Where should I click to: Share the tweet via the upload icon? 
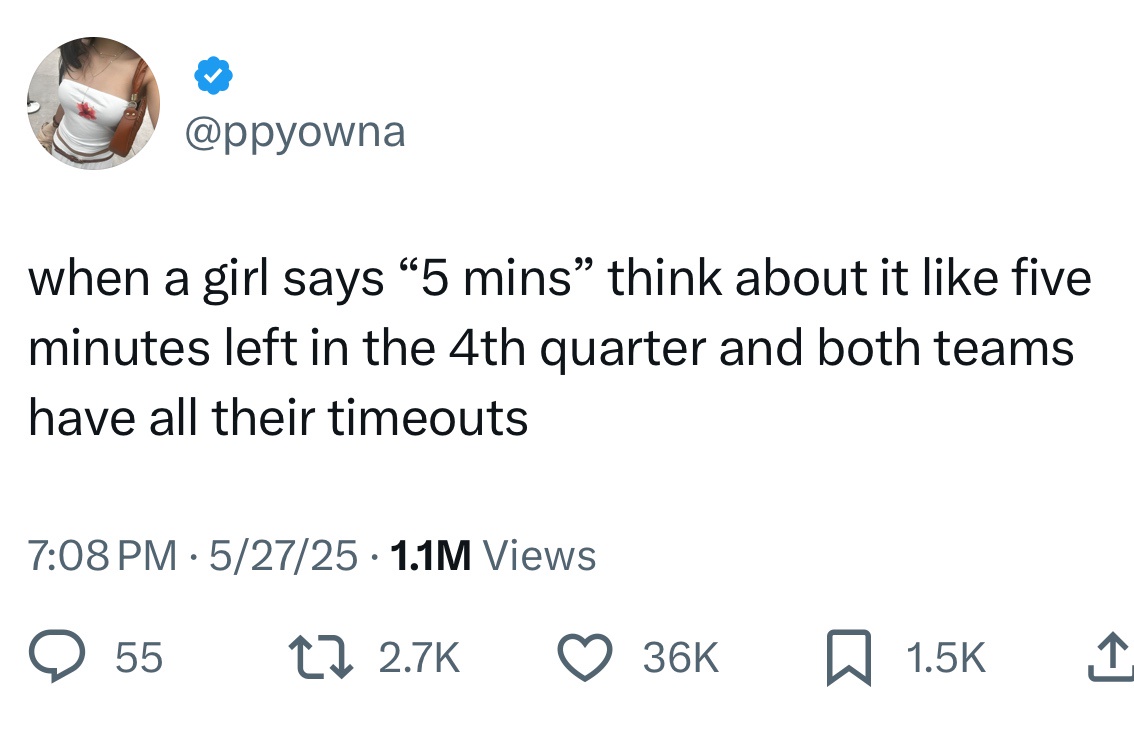point(1113,657)
